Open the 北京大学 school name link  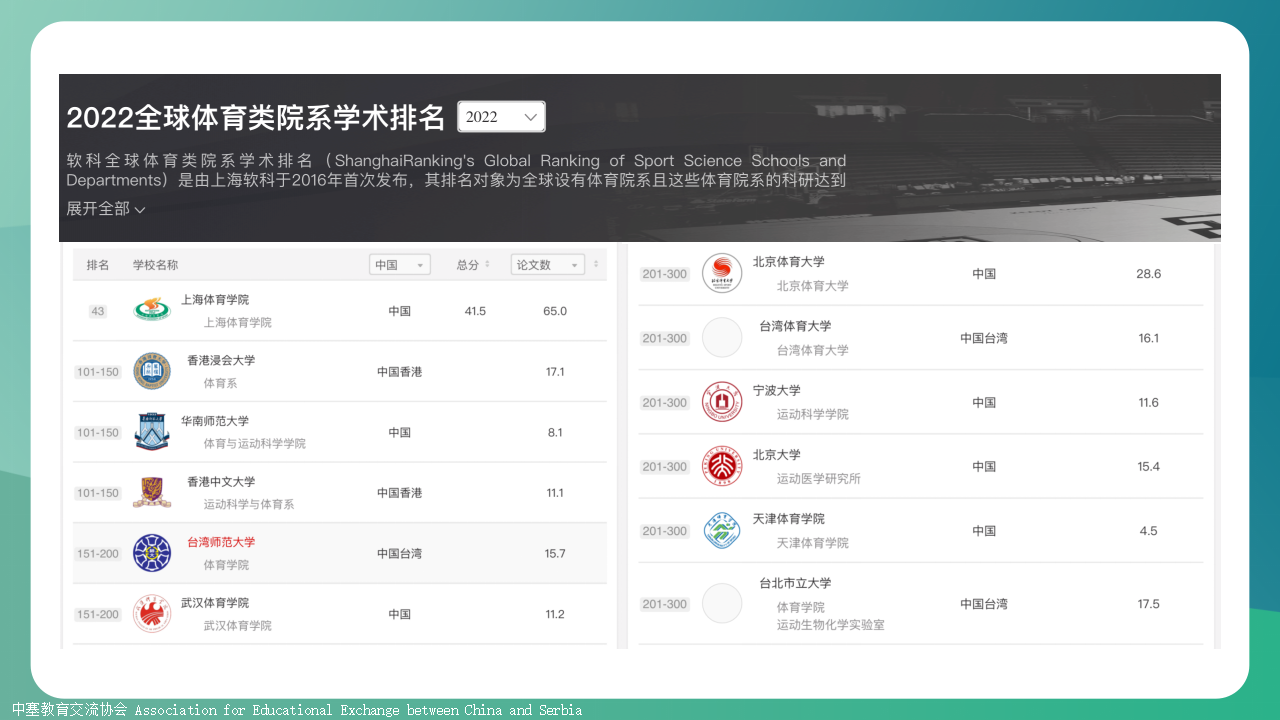tap(777, 455)
